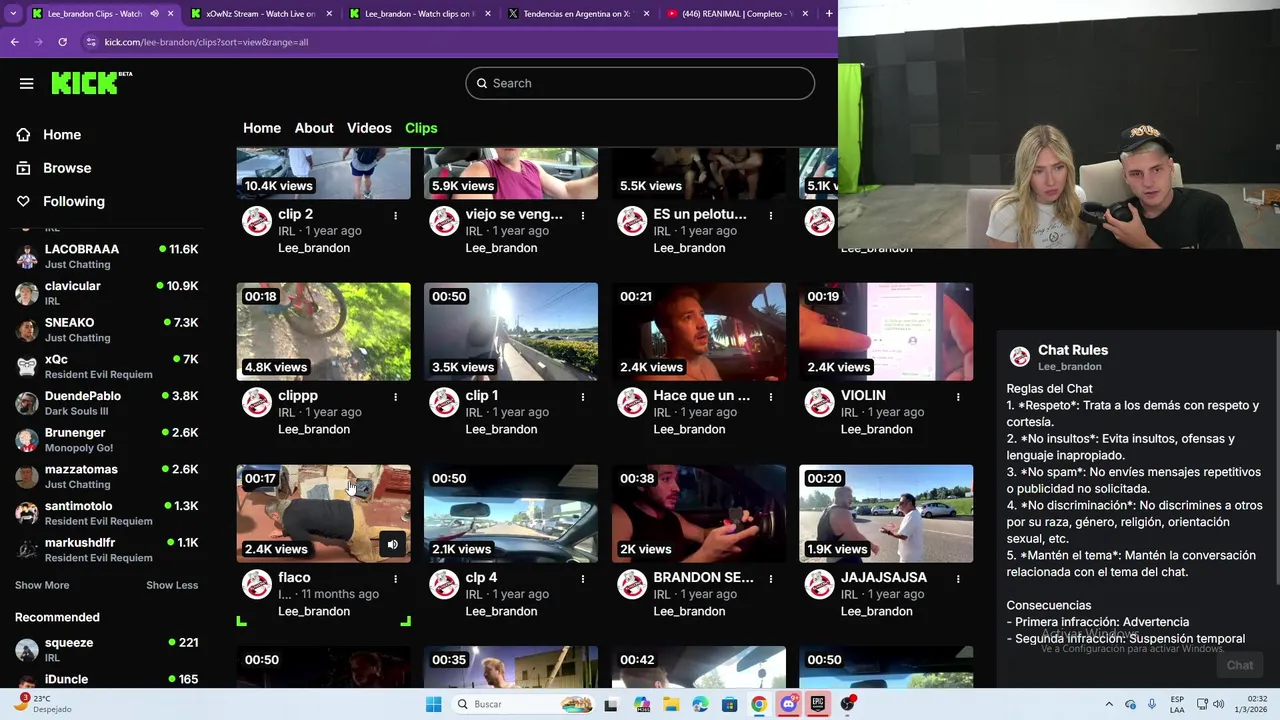Viewport: 1280px width, 720px height.
Task: Open Brunenger channel in sidebar
Action: (x=107, y=440)
